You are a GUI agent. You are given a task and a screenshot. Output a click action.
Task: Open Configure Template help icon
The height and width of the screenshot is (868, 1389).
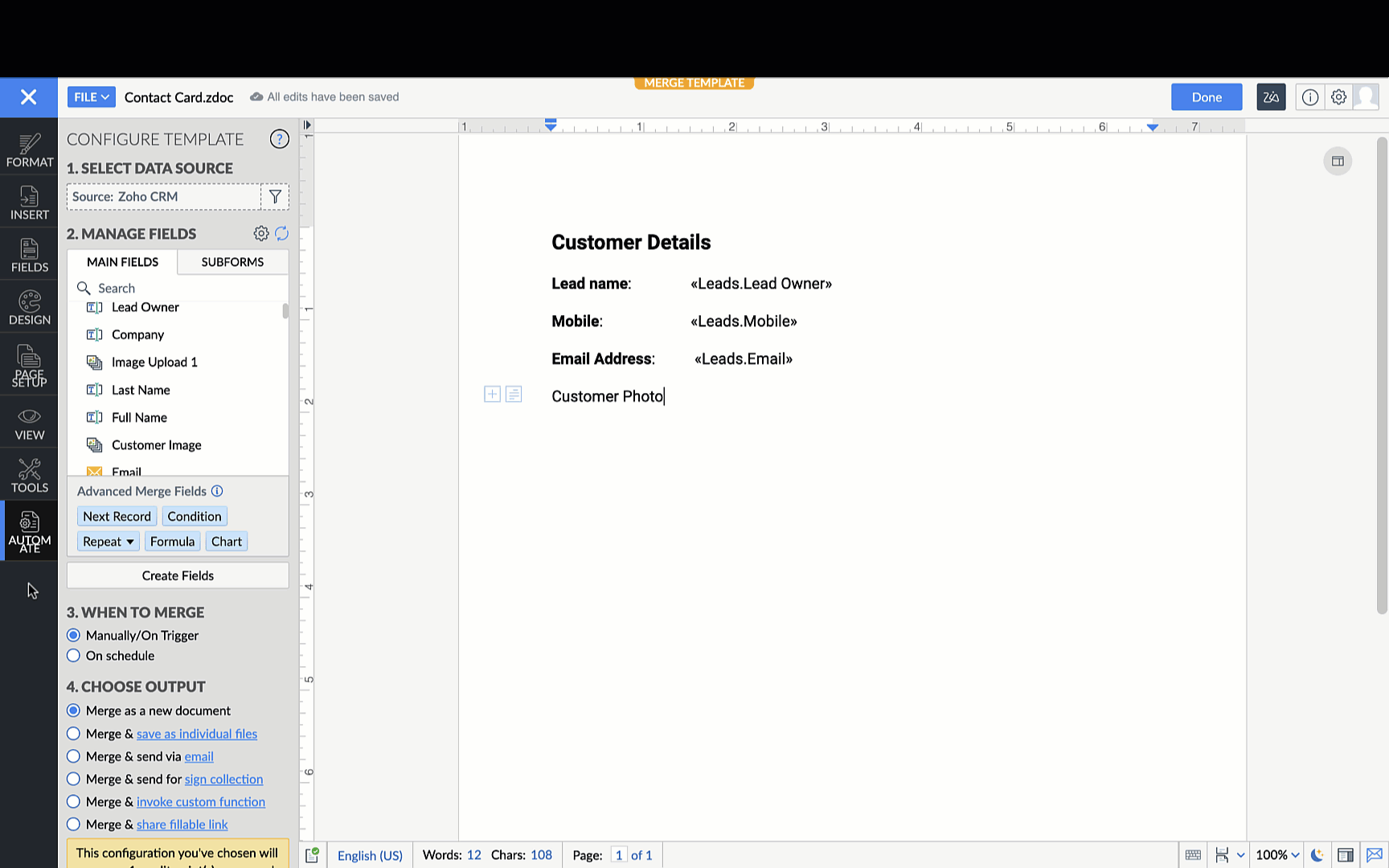point(279,139)
